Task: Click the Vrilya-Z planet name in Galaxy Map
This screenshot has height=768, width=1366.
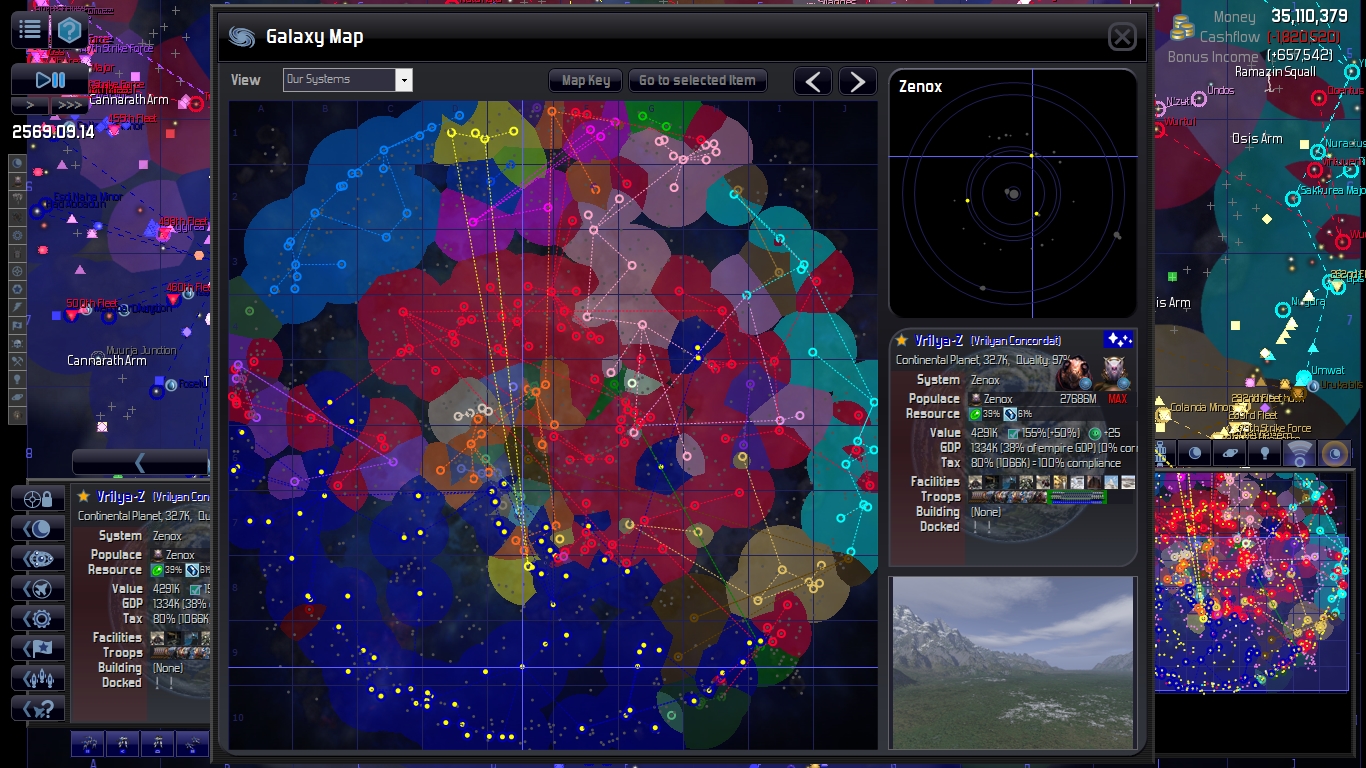Action: 939,341
